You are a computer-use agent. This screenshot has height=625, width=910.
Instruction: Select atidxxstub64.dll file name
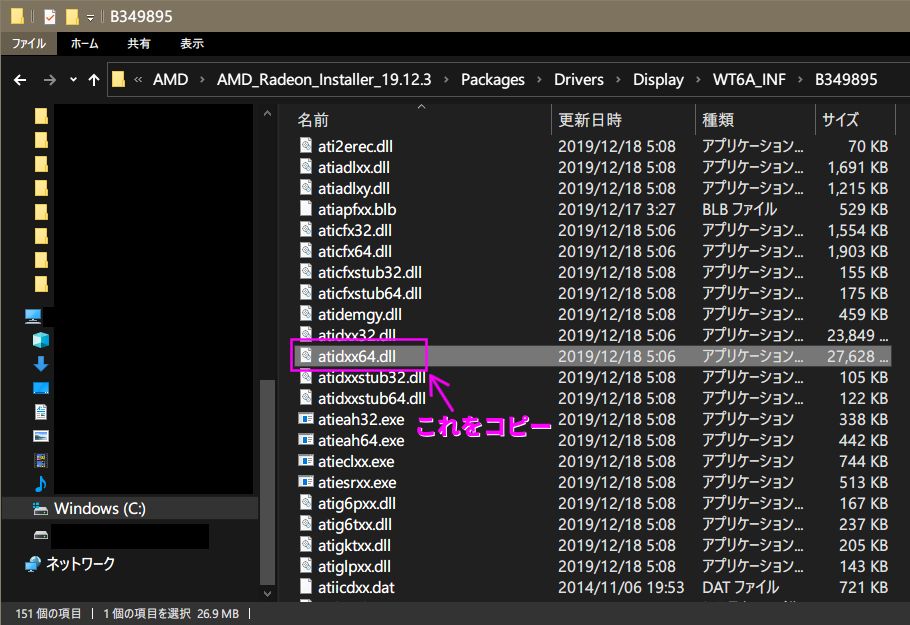click(x=371, y=398)
